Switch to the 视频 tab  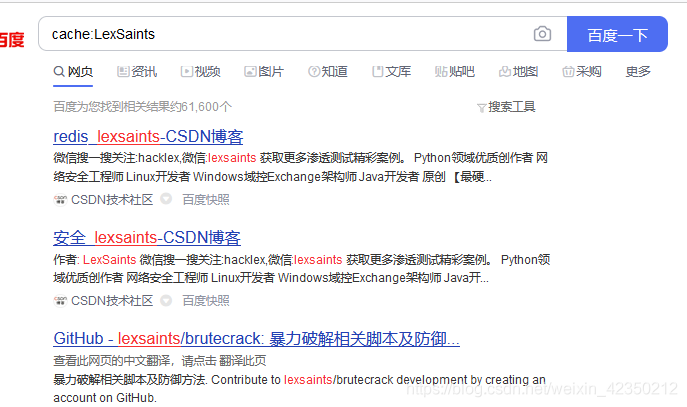pyautogui.click(x=201, y=71)
